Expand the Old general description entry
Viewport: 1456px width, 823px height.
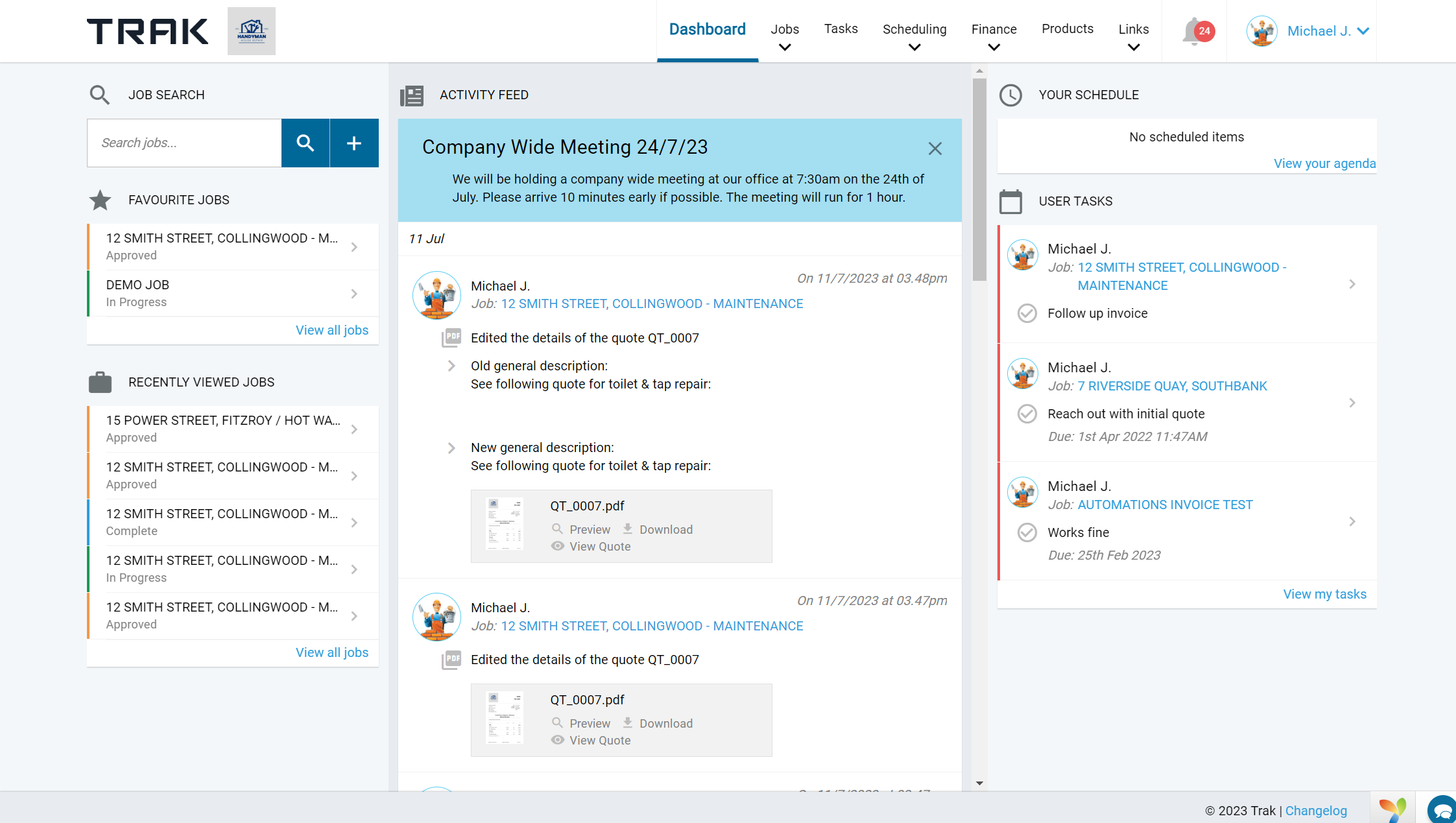pyautogui.click(x=451, y=365)
